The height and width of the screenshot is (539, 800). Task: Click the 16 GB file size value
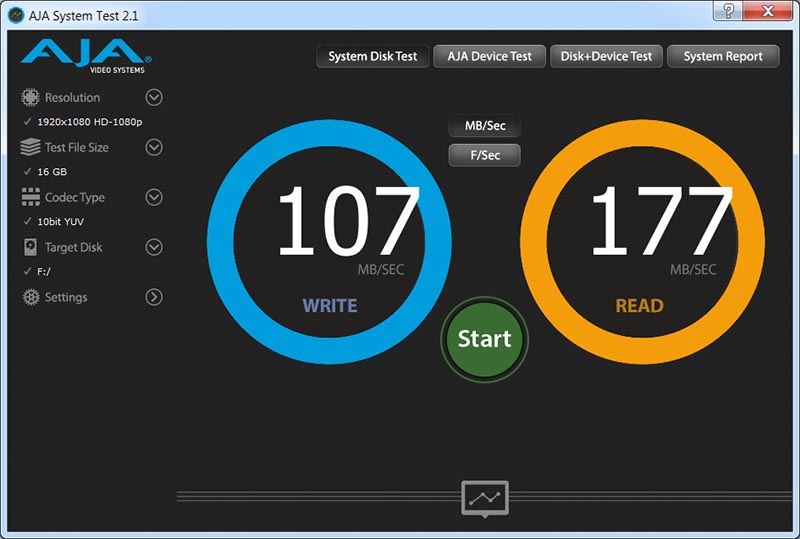click(52, 172)
